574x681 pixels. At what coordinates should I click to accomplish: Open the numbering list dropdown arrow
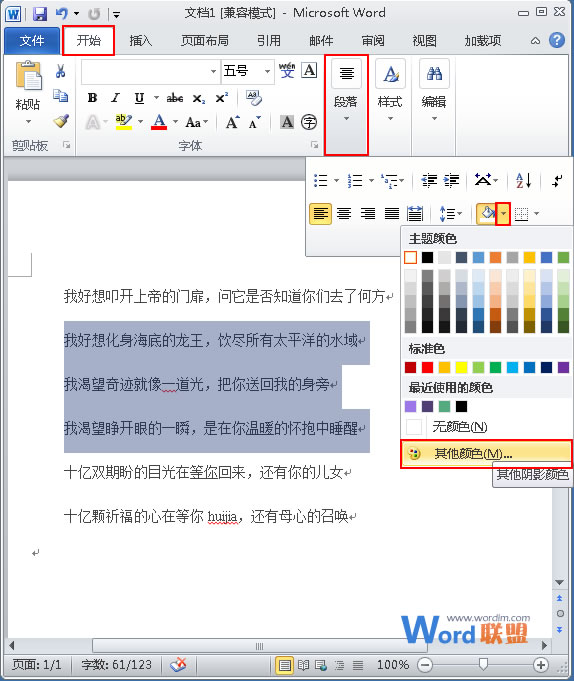point(371,180)
